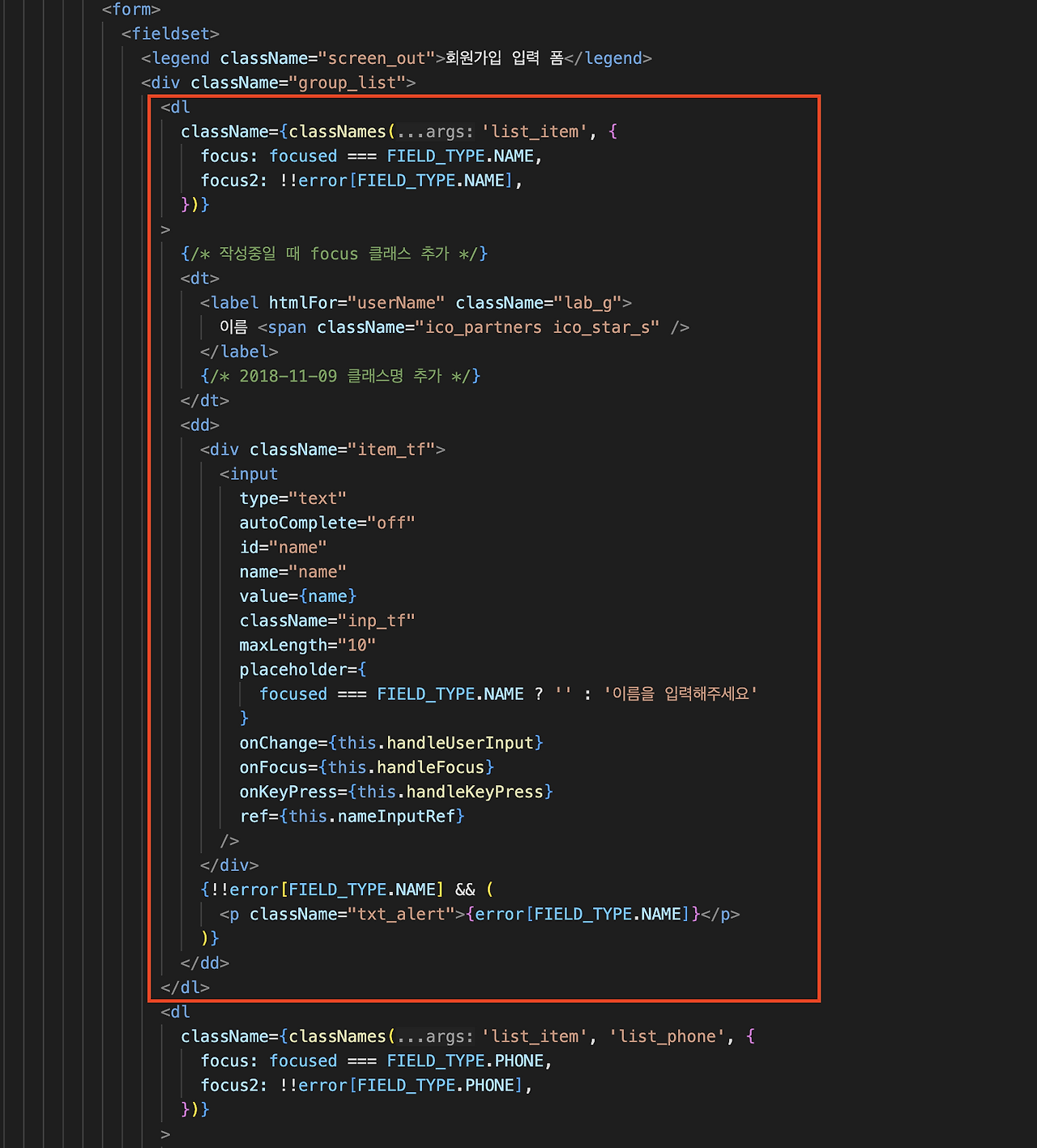Click the maxLength="10" attribute
The width and height of the screenshot is (1037, 1148).
click(x=307, y=645)
